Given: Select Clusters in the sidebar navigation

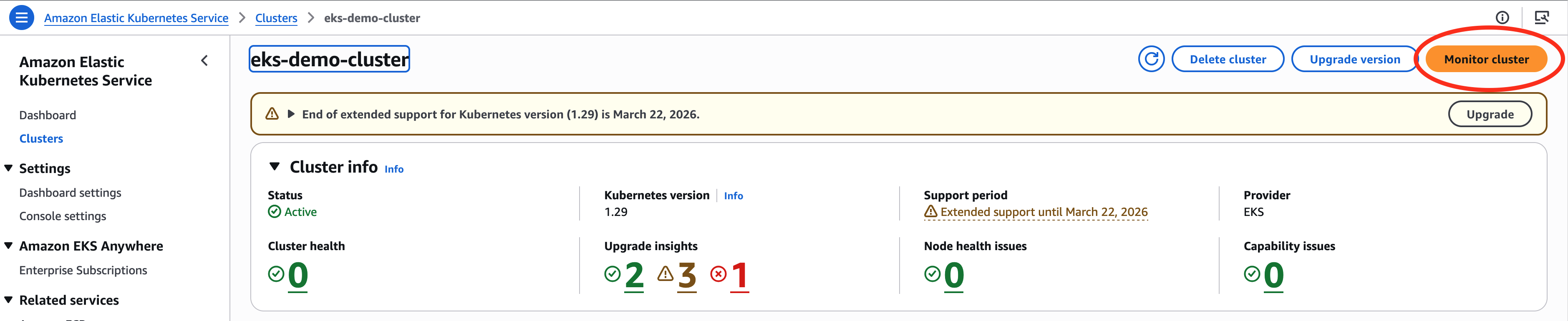Looking at the screenshot, I should tap(41, 138).
